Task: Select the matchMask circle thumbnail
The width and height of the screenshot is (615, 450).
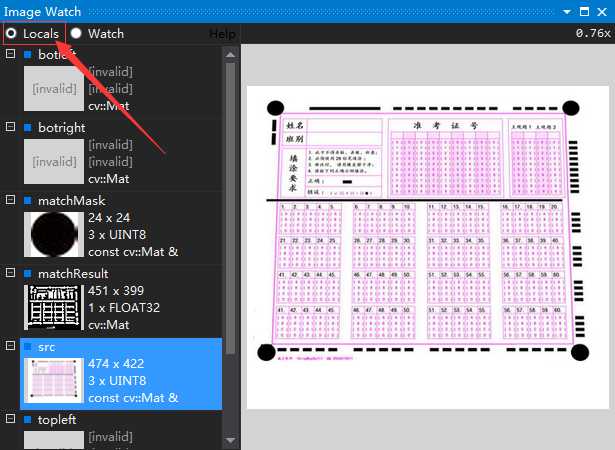Action: click(54, 235)
